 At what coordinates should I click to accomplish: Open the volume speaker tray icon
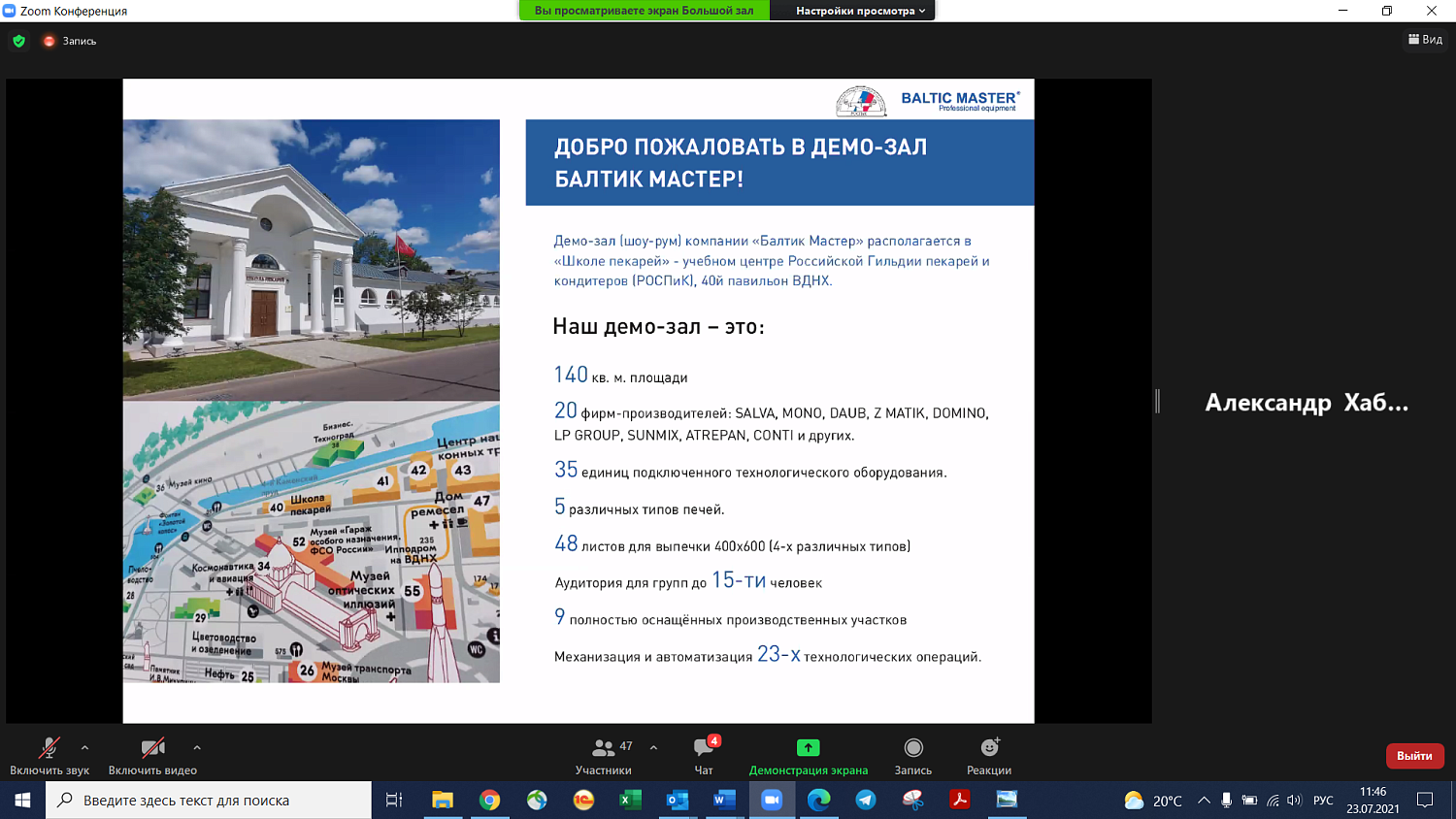pyautogui.click(x=1294, y=801)
